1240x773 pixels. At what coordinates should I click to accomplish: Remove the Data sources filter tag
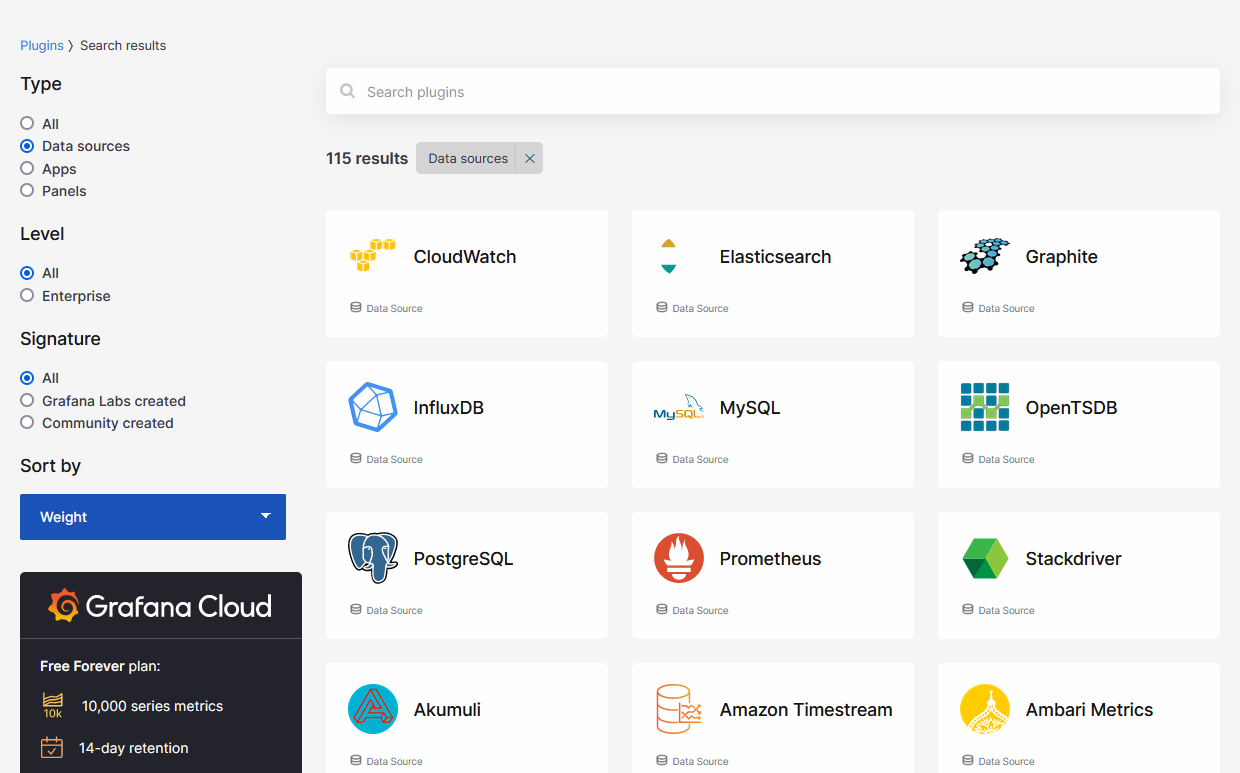pos(530,158)
